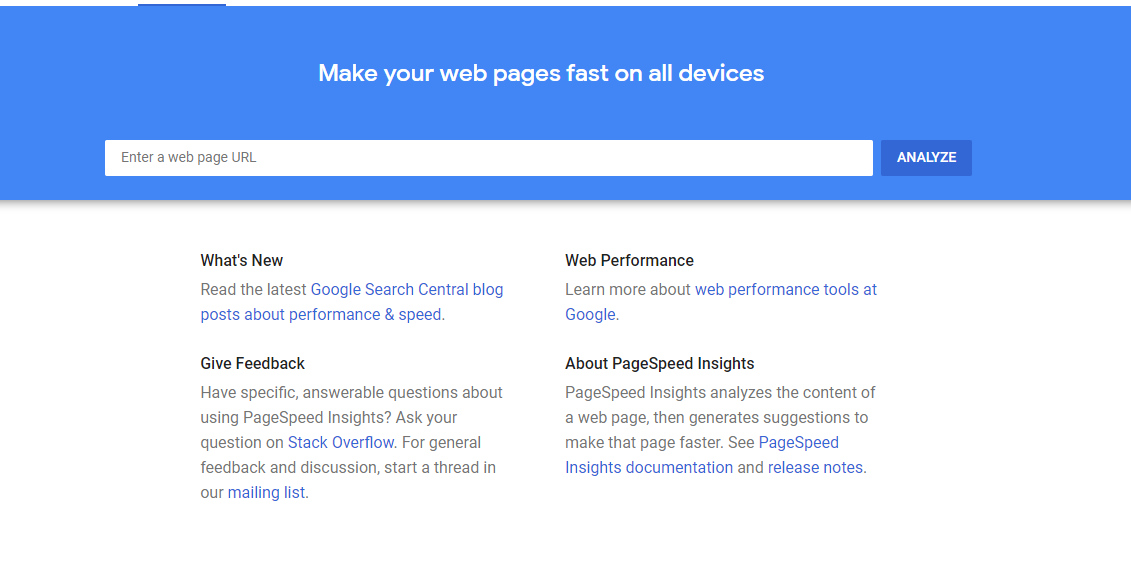Click the About PageSpeed Insights heading

(659, 364)
